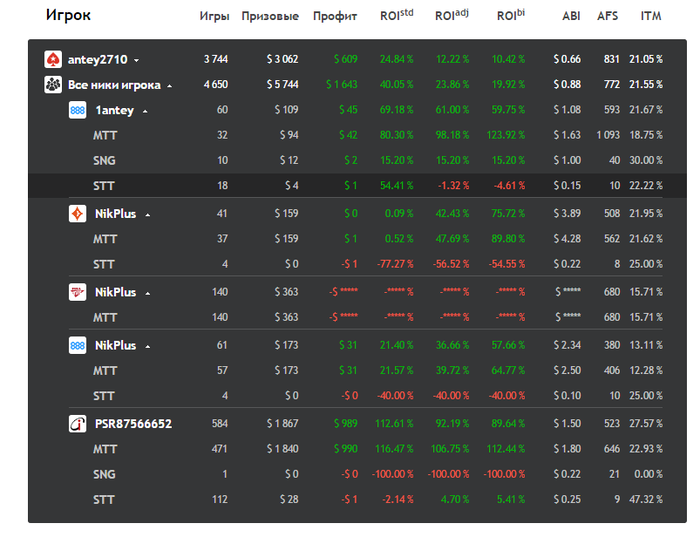Click the red network icon beside NikPlus with 140 games
Screen dimensions: 700x537
click(77, 292)
